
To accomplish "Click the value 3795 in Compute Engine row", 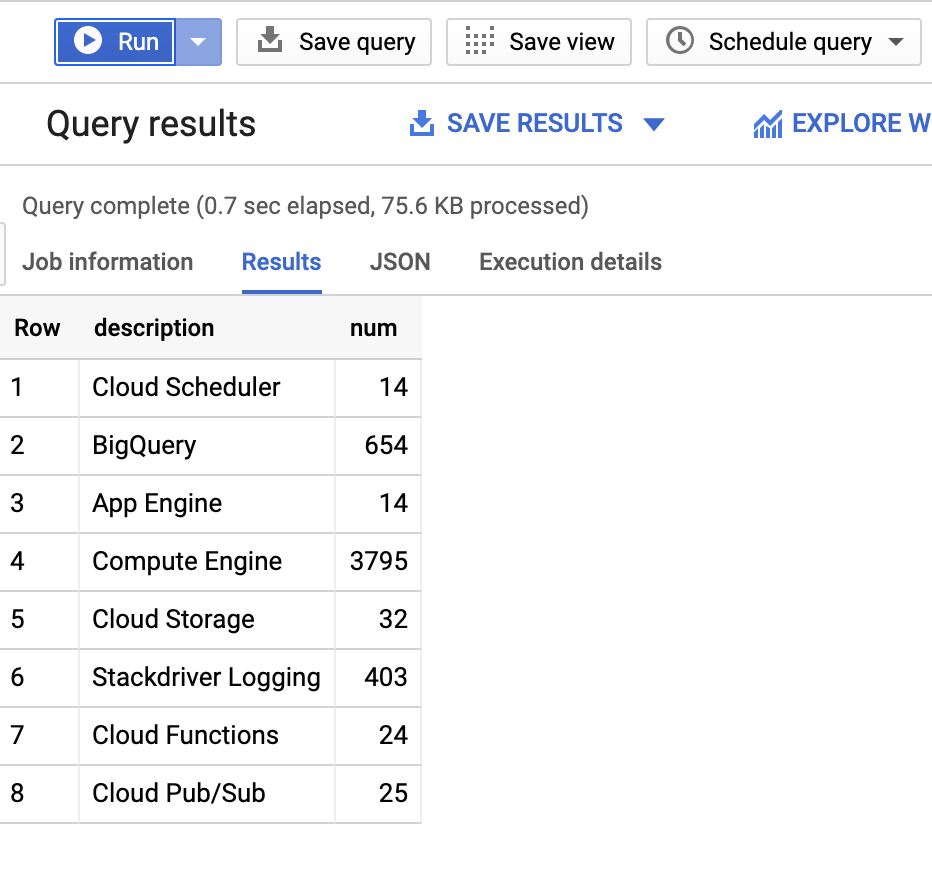I will pos(379,561).
